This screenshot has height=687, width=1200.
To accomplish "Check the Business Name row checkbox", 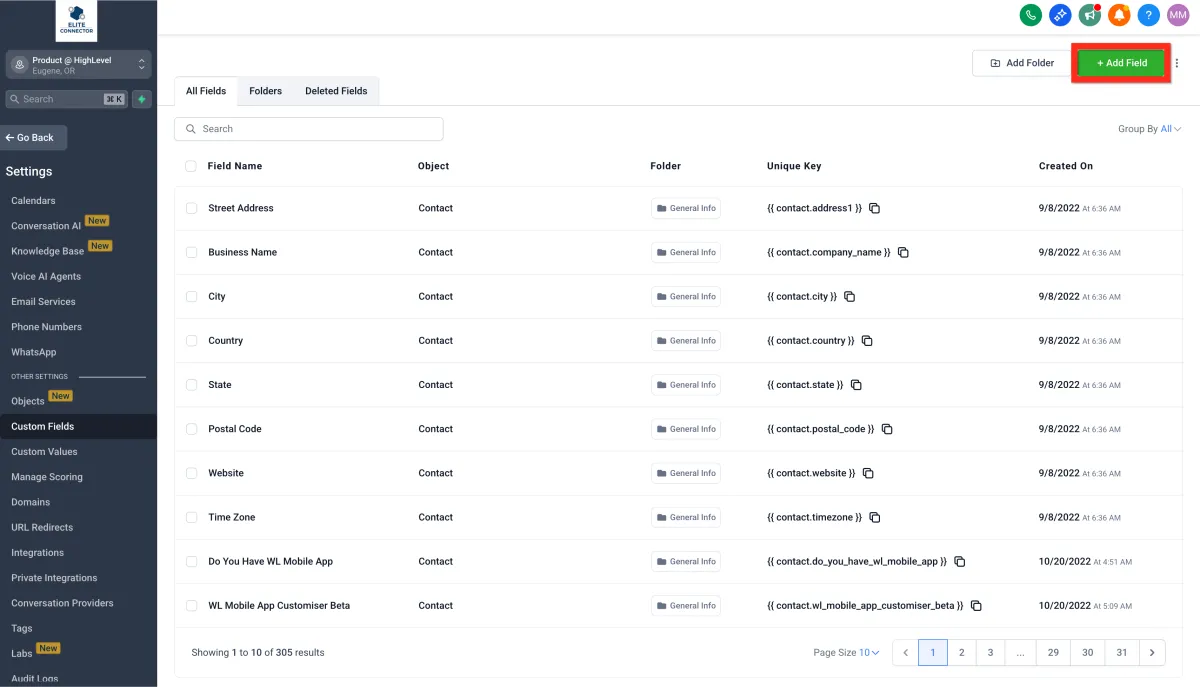I will pyautogui.click(x=191, y=252).
